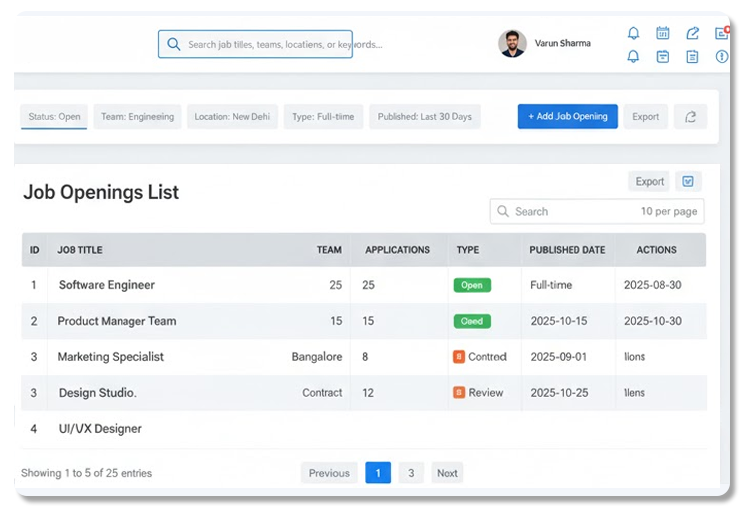Sort by the Published Date column header
The height and width of the screenshot is (507, 746).
point(567,250)
